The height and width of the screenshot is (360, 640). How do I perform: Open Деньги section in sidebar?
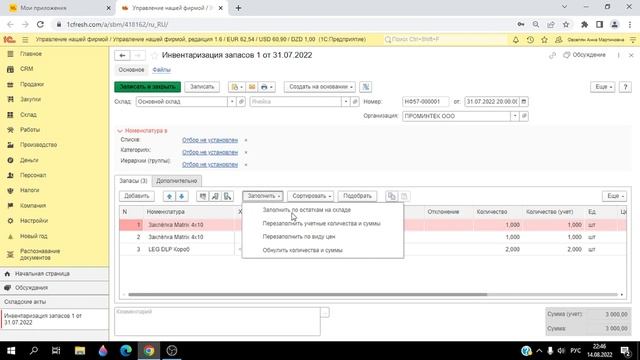[29, 160]
